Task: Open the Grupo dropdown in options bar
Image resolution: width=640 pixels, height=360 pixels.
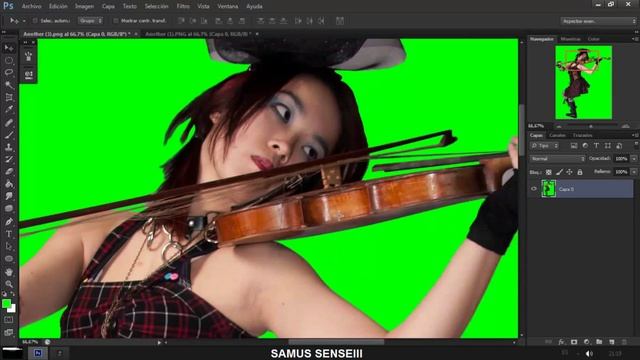Action: 91,20
